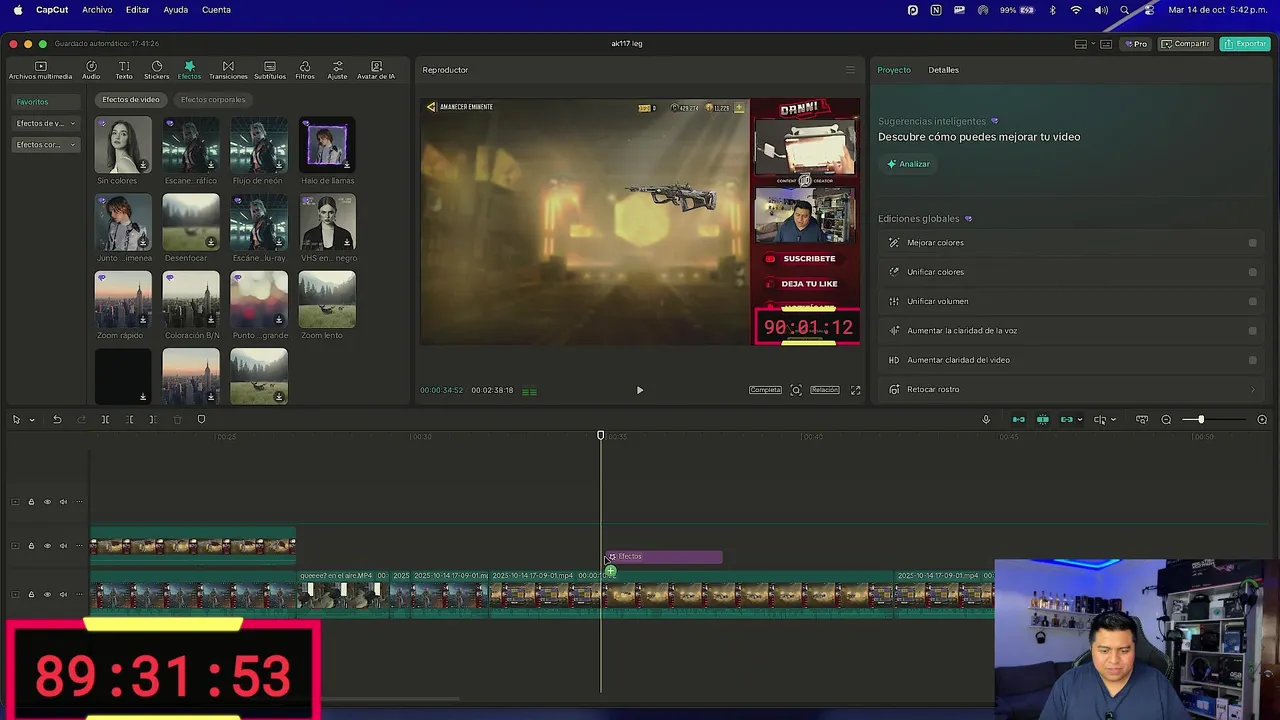The image size is (1280, 720).
Task: Open the Texto panel
Action: [x=124, y=70]
